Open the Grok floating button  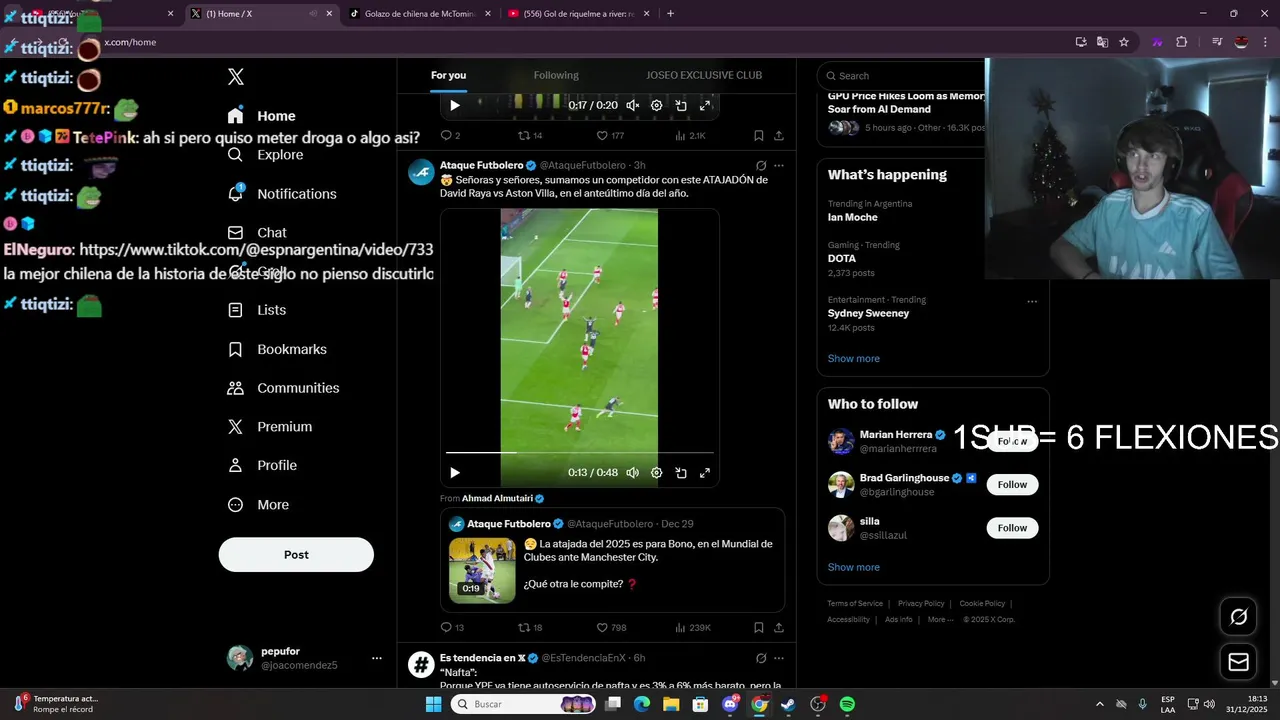point(1239,617)
